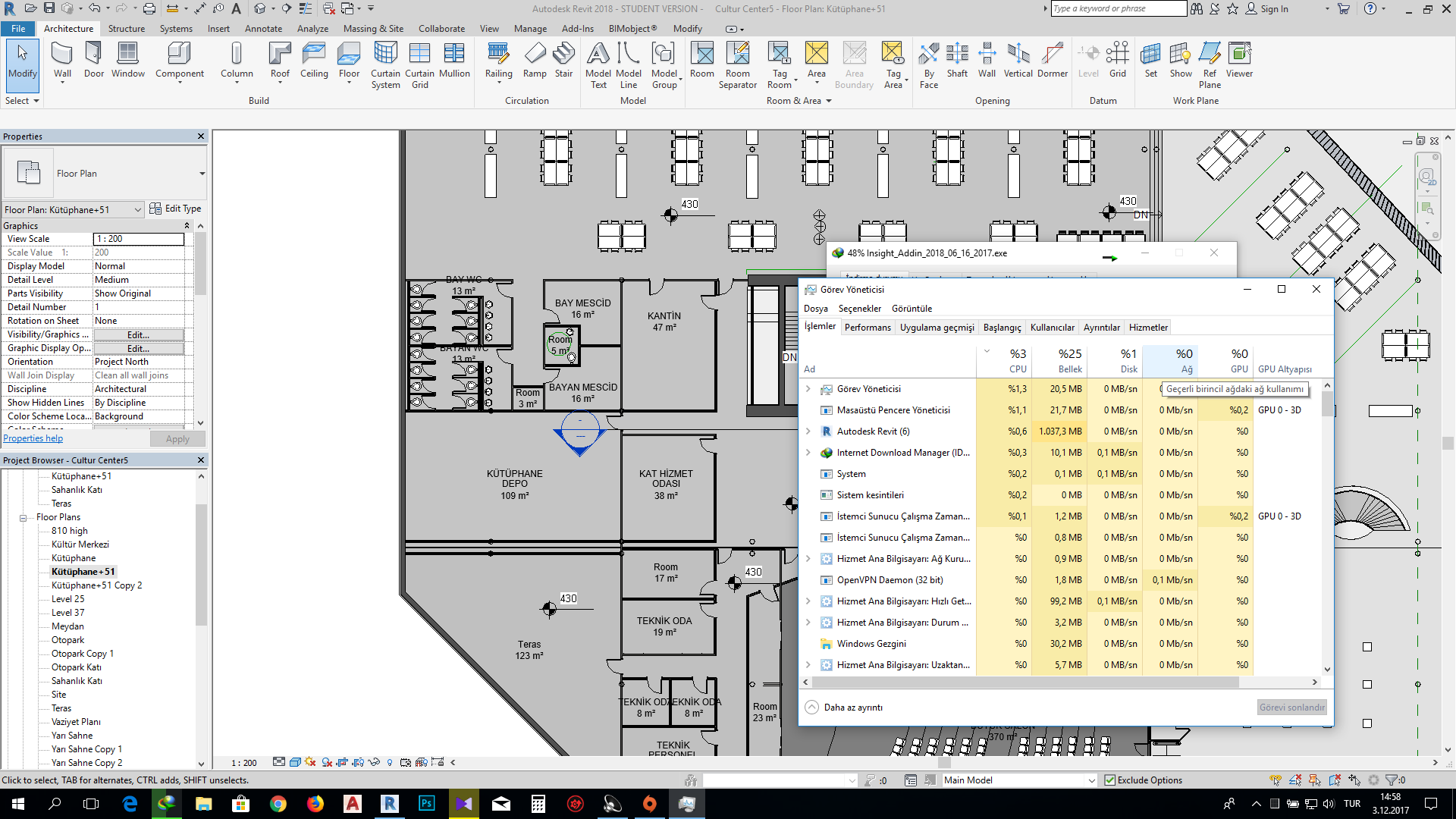Select the Door tool
Image resolution: width=1456 pixels, height=819 pixels.
pos(94,61)
